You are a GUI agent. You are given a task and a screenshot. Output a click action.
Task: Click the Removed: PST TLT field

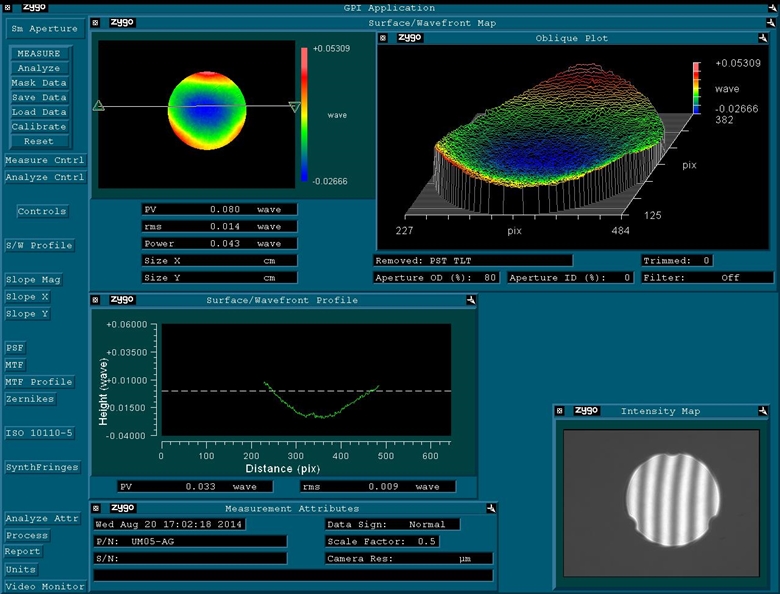pos(473,261)
